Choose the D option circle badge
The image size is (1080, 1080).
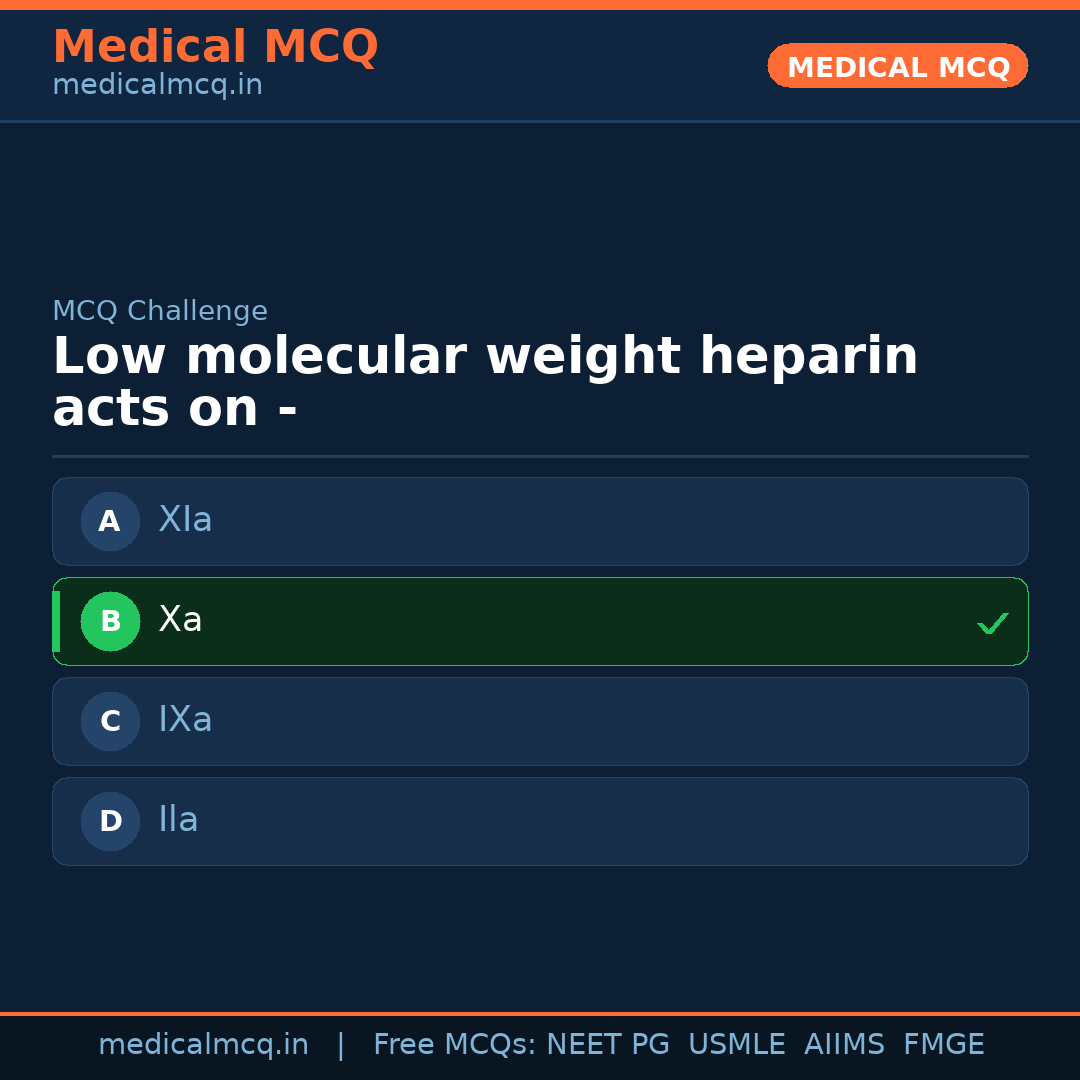pyautogui.click(x=110, y=821)
